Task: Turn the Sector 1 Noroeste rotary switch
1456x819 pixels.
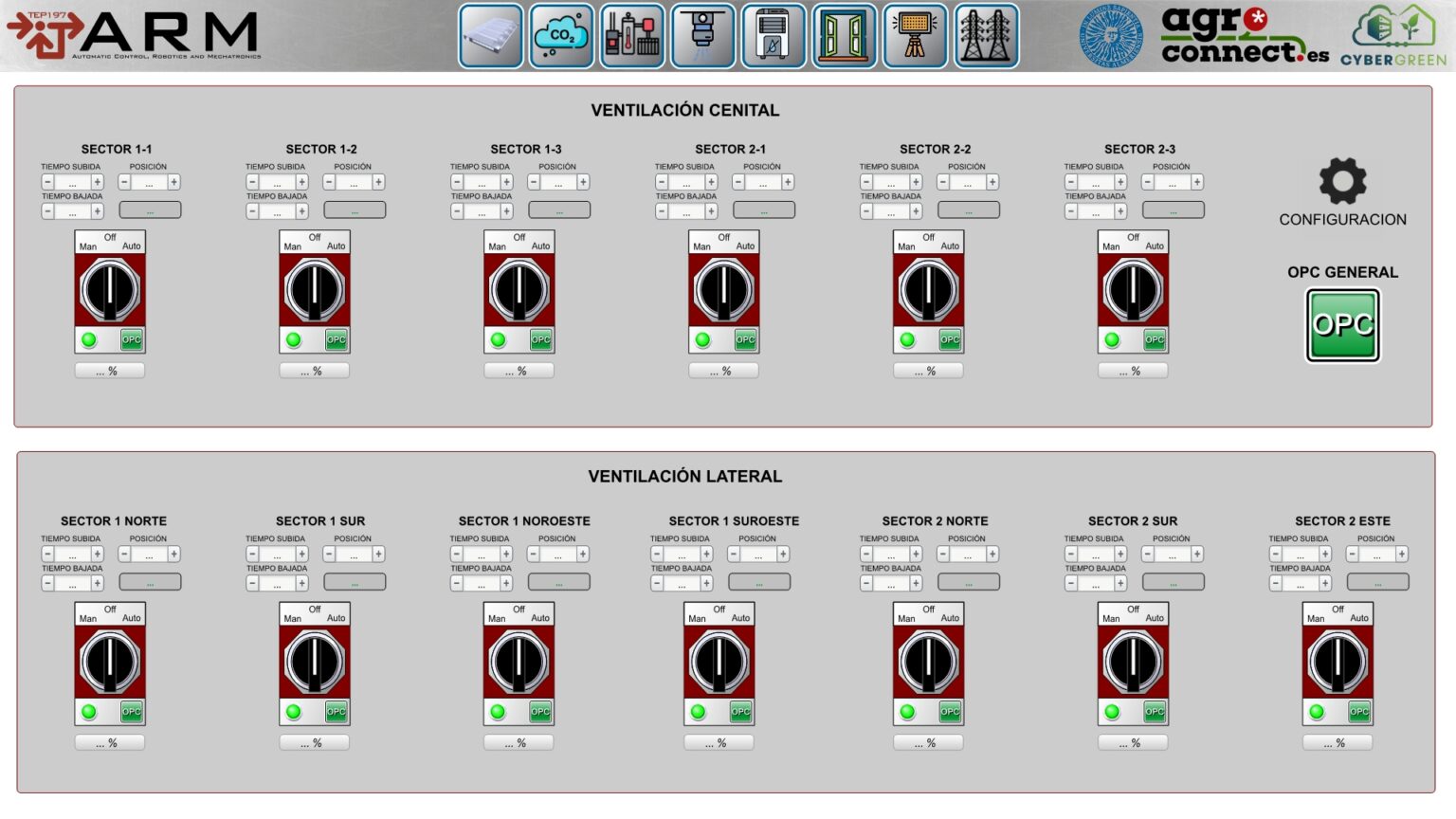Action: 519,662
